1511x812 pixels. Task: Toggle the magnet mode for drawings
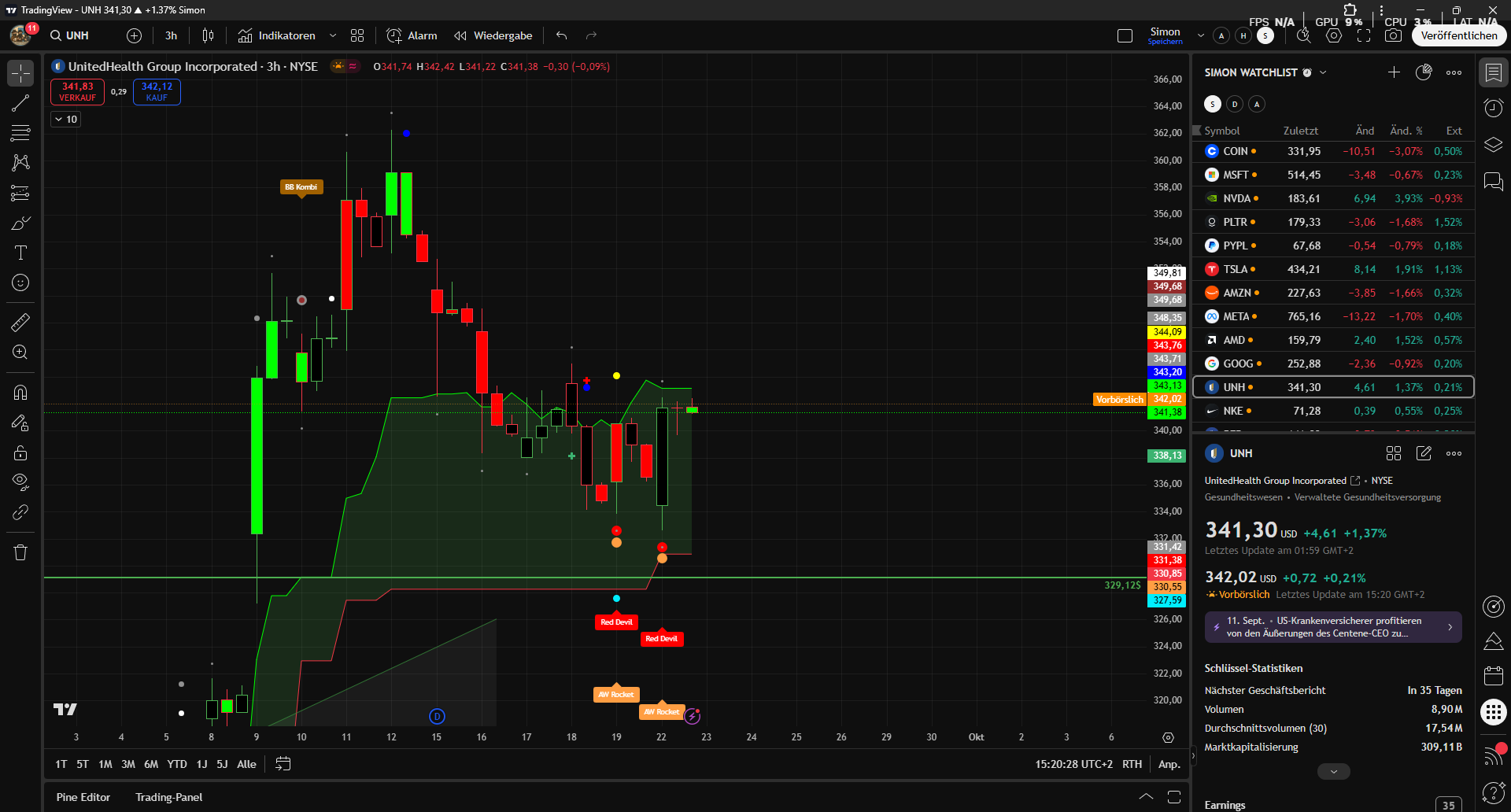click(20, 392)
